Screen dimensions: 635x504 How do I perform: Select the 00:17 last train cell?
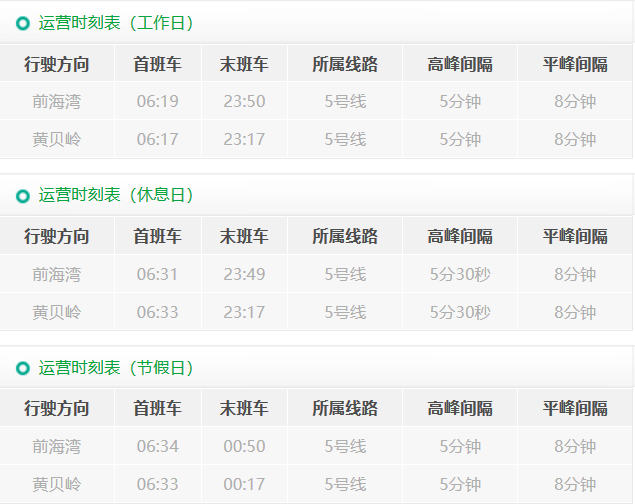pyautogui.click(x=244, y=484)
